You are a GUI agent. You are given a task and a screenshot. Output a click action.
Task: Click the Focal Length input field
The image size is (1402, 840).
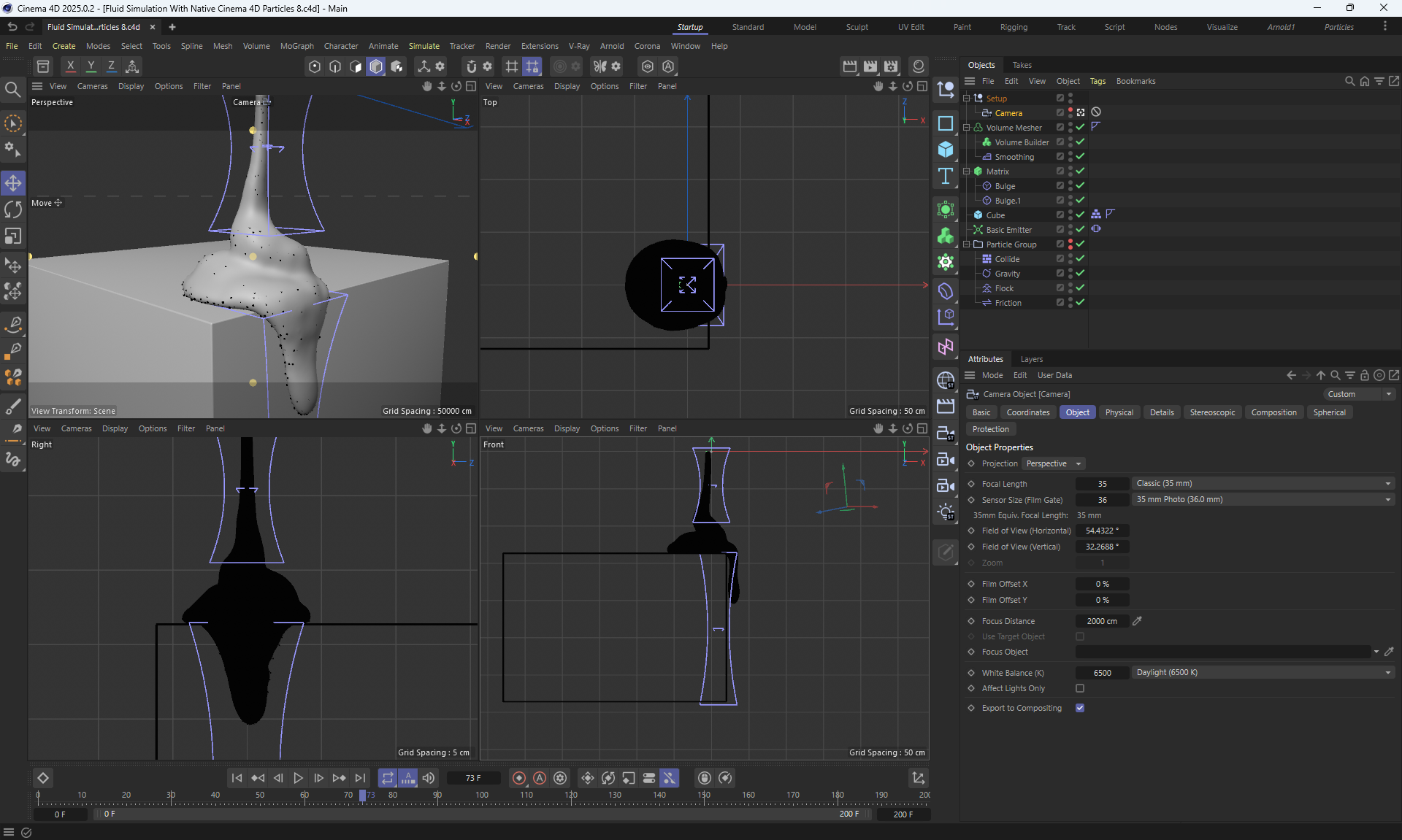click(x=1102, y=484)
